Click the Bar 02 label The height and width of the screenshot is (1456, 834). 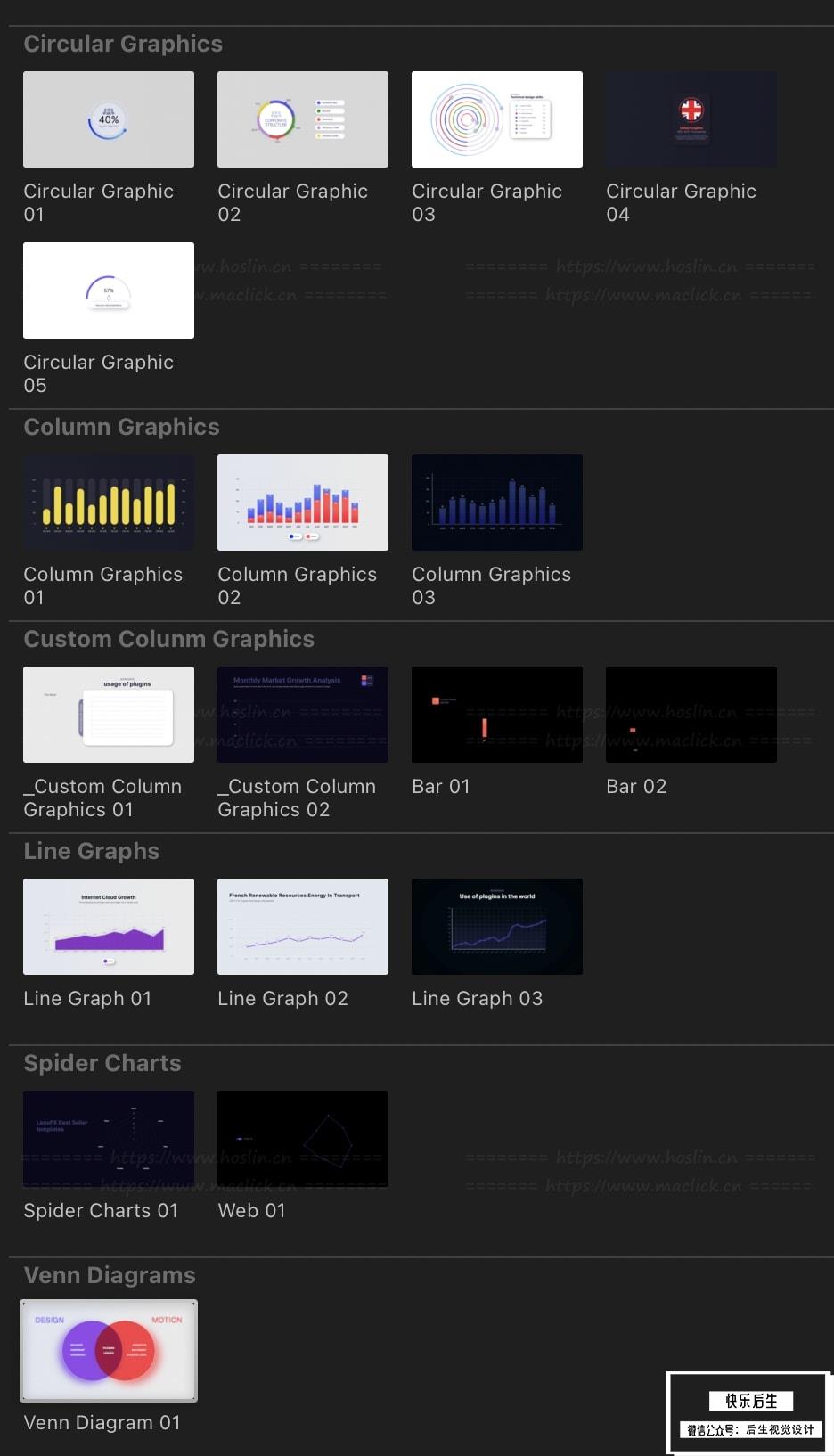point(636,786)
